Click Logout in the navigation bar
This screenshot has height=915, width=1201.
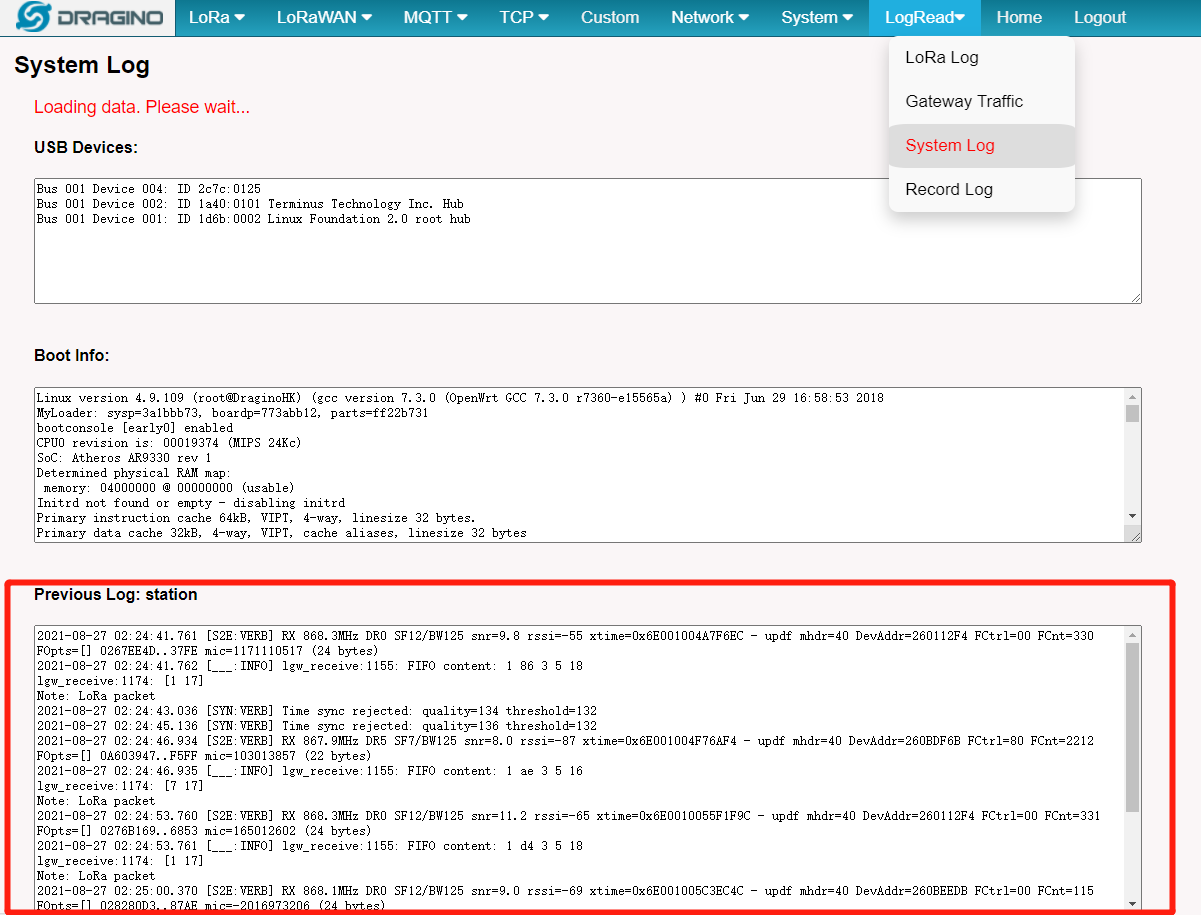[1100, 17]
